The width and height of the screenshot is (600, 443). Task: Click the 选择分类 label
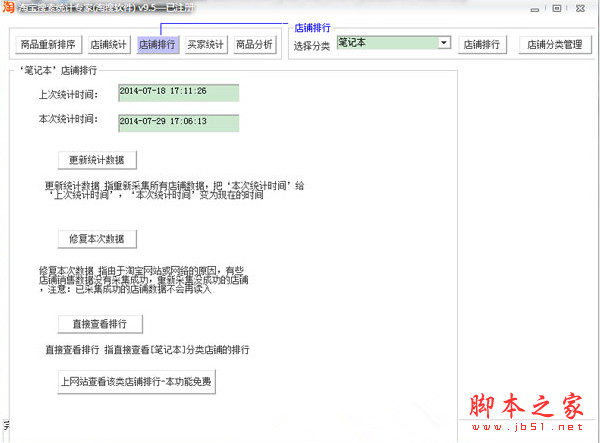click(x=311, y=46)
